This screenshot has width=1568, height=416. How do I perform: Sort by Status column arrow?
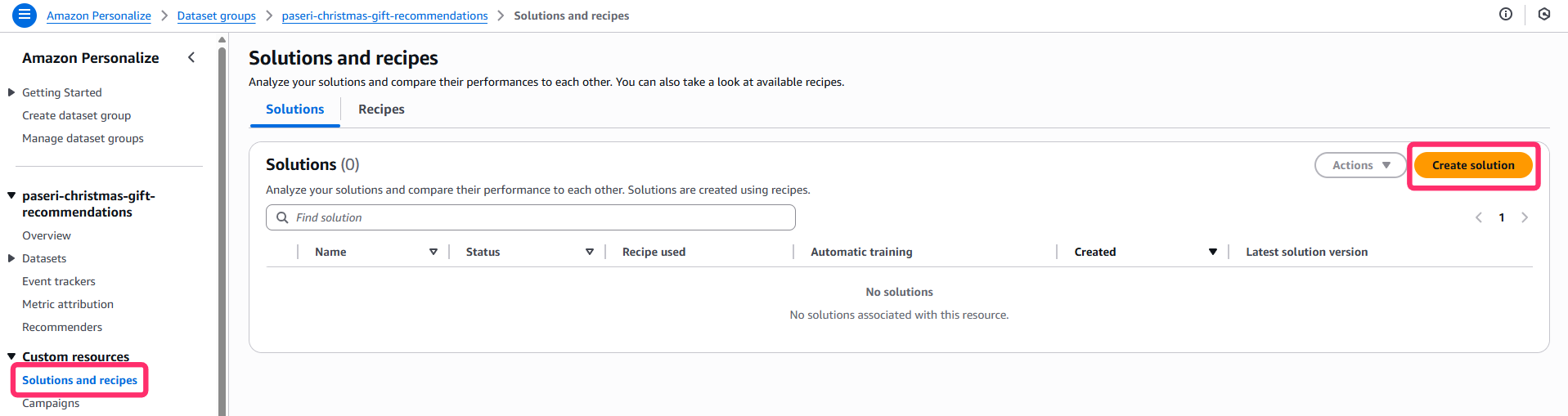tap(589, 252)
